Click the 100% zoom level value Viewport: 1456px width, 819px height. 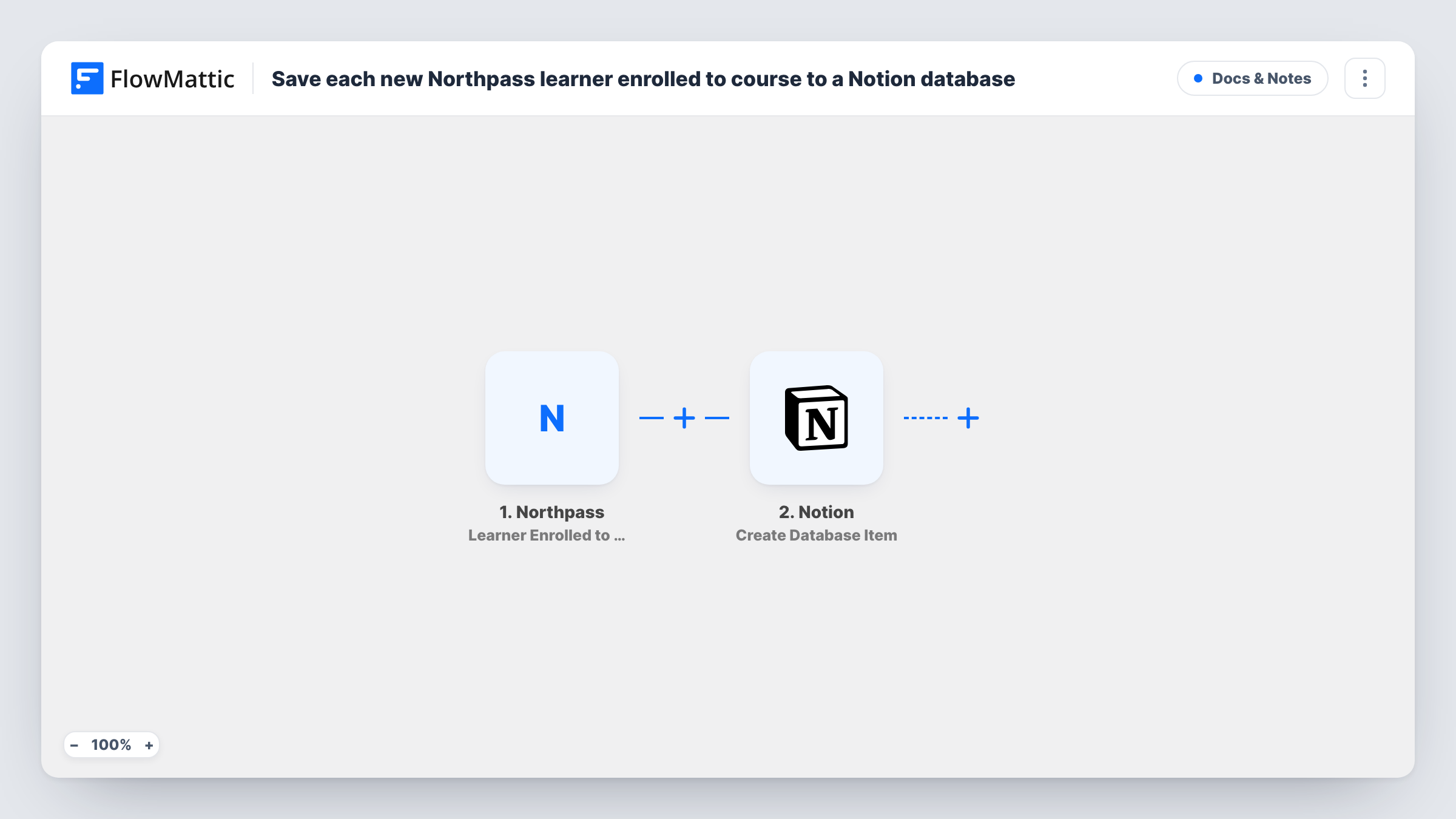[111, 745]
